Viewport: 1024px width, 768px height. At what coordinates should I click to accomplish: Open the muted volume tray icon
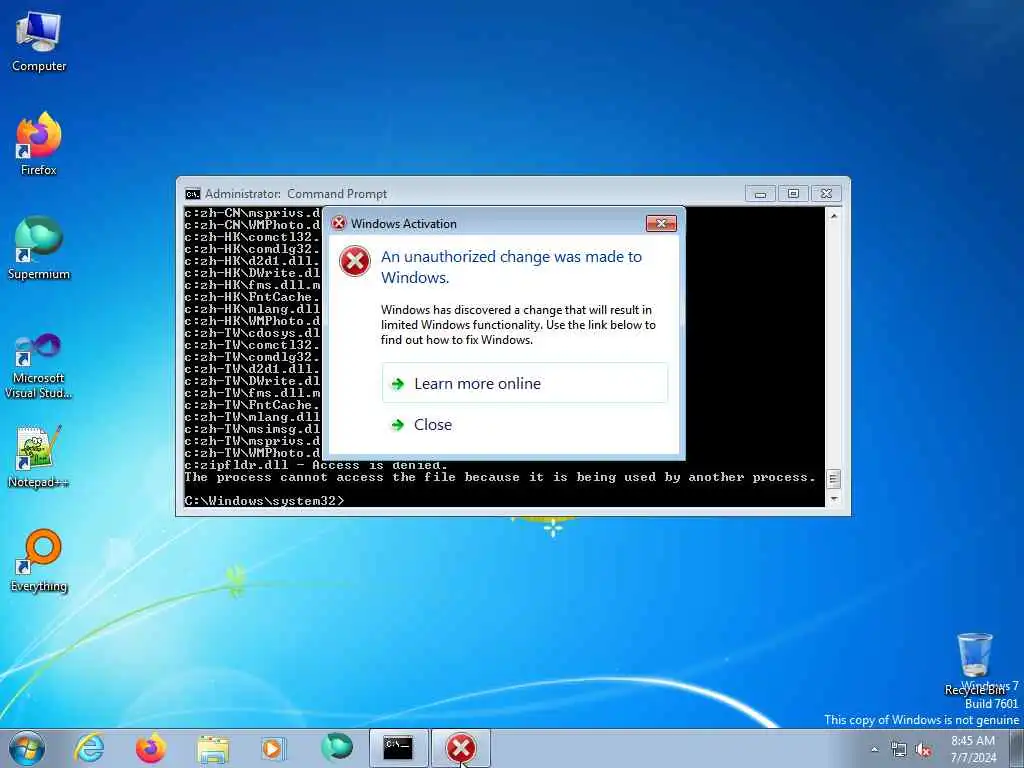(923, 750)
